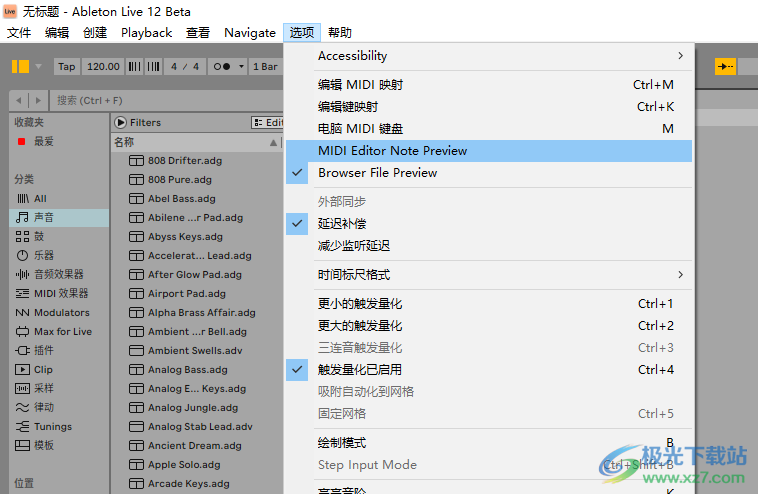Toggle 绘制模式 draw mode

tap(489, 443)
